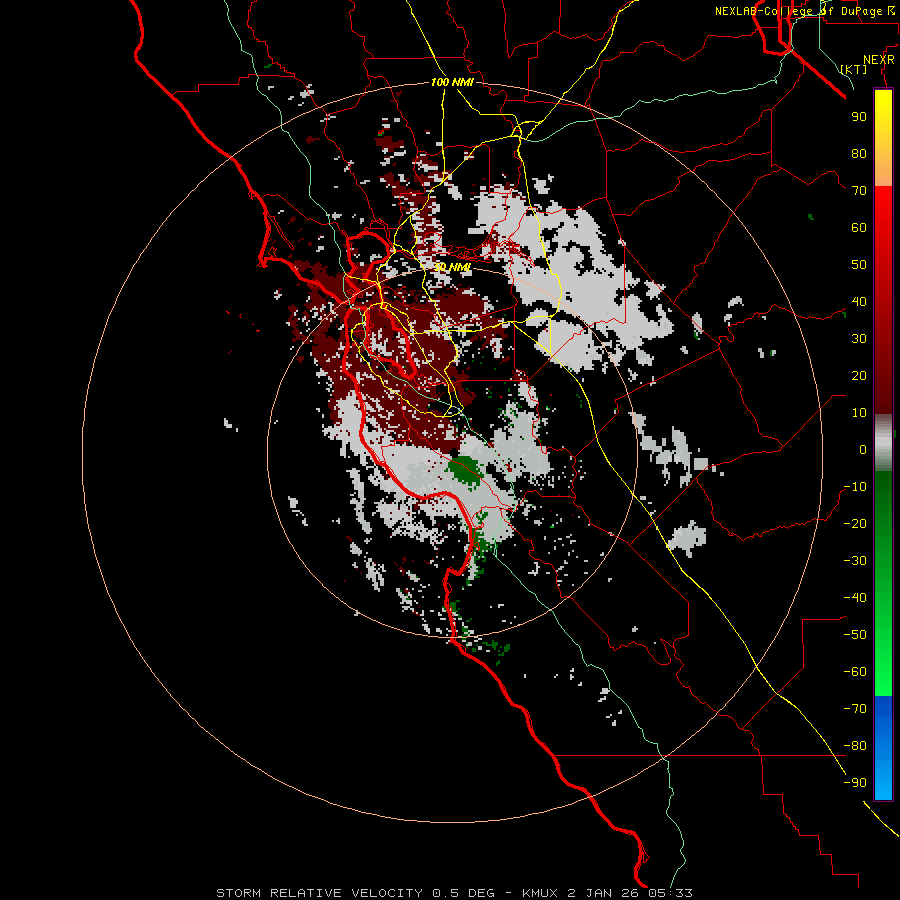The height and width of the screenshot is (900, 900).
Task: Click the 80 value on the velocity scale
Action: 859,154
